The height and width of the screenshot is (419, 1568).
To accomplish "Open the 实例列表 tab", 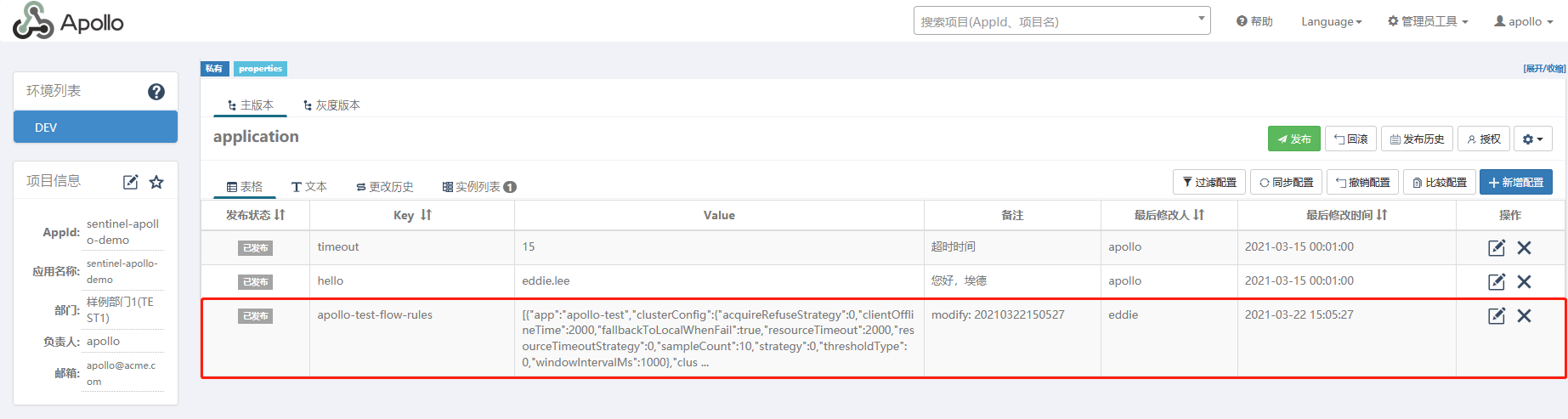I will pyautogui.click(x=479, y=186).
